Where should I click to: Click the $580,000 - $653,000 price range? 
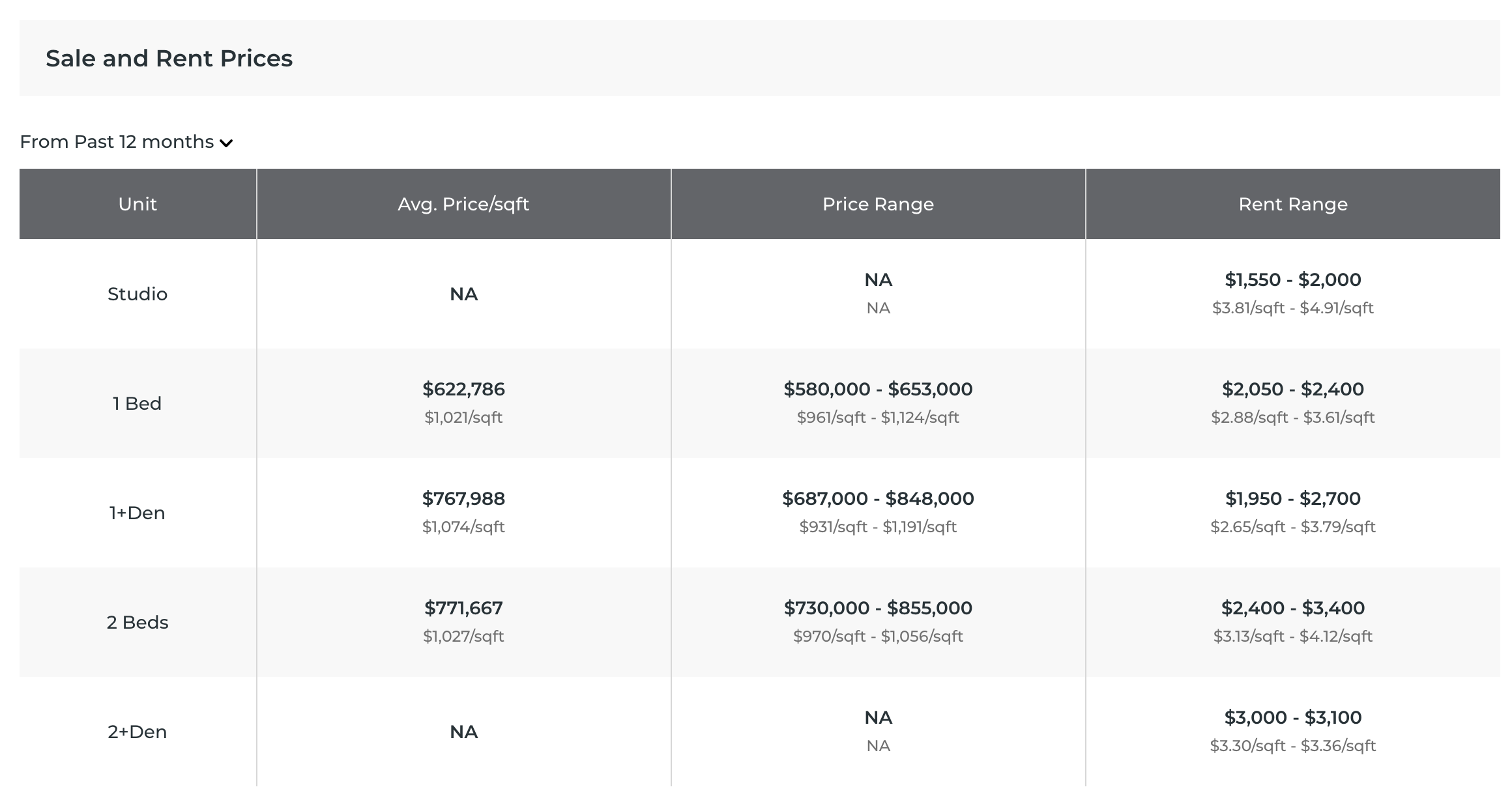[878, 390]
